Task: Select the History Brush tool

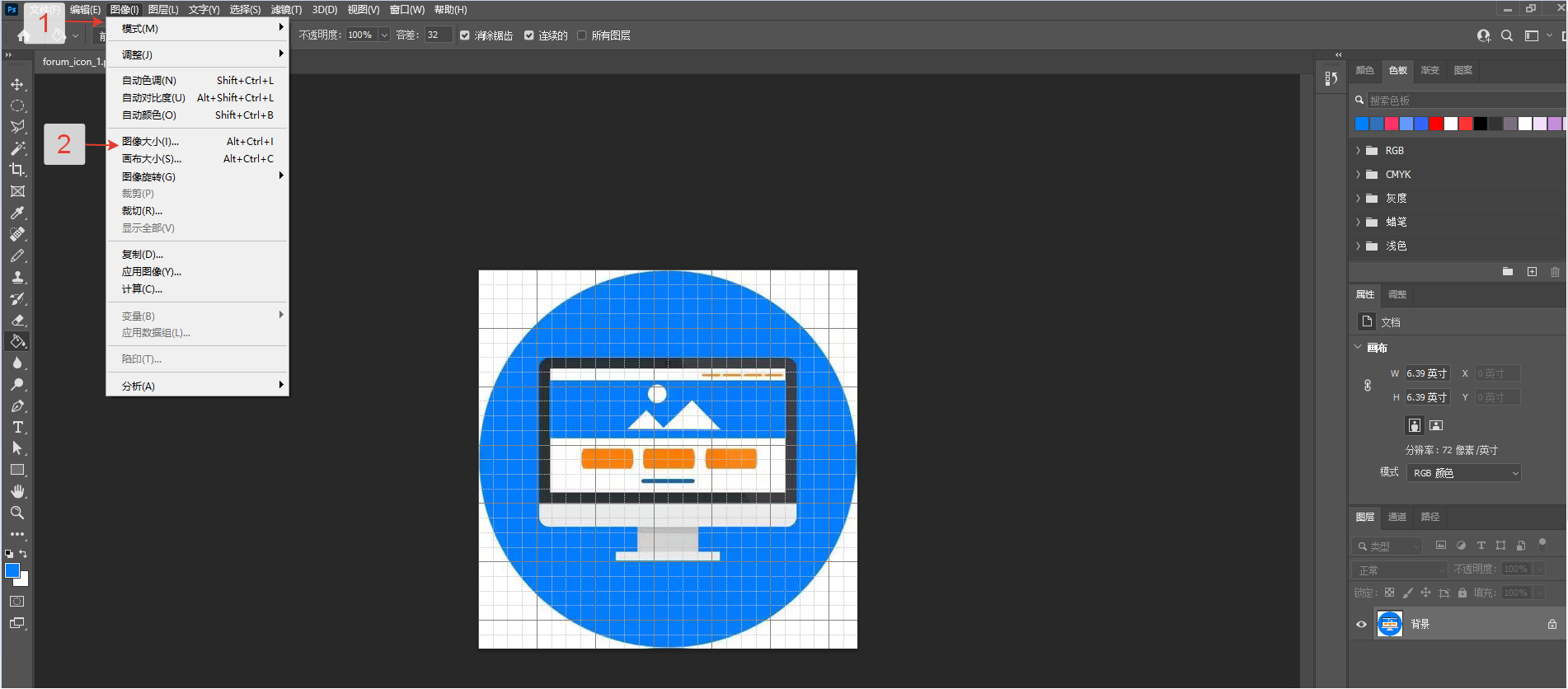Action: pos(17,298)
